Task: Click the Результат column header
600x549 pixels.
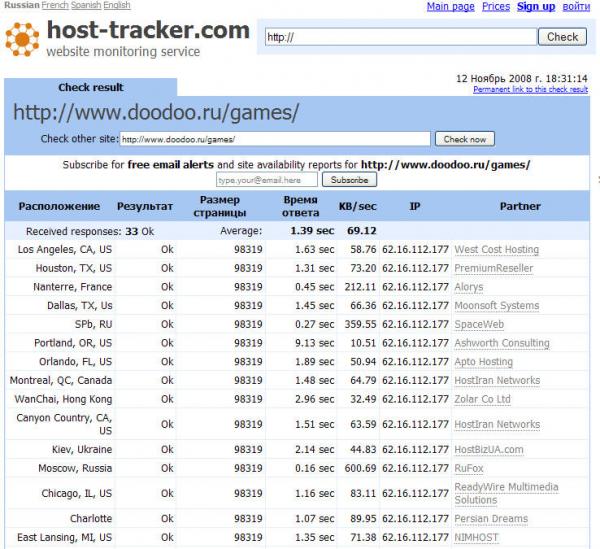Action: [145, 206]
